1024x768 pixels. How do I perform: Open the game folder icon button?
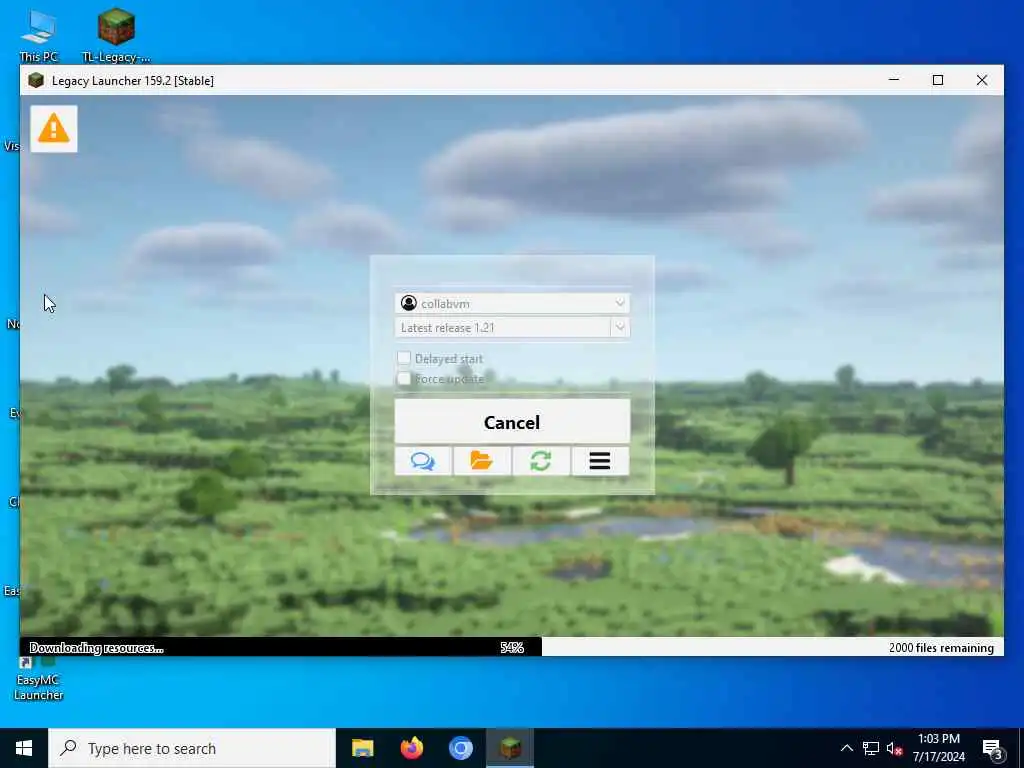point(482,461)
